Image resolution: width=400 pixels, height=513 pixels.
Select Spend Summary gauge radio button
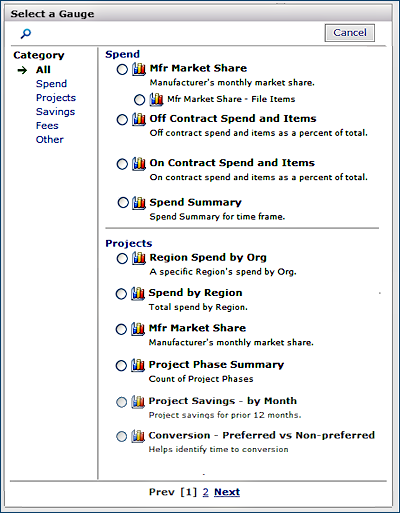coord(123,203)
